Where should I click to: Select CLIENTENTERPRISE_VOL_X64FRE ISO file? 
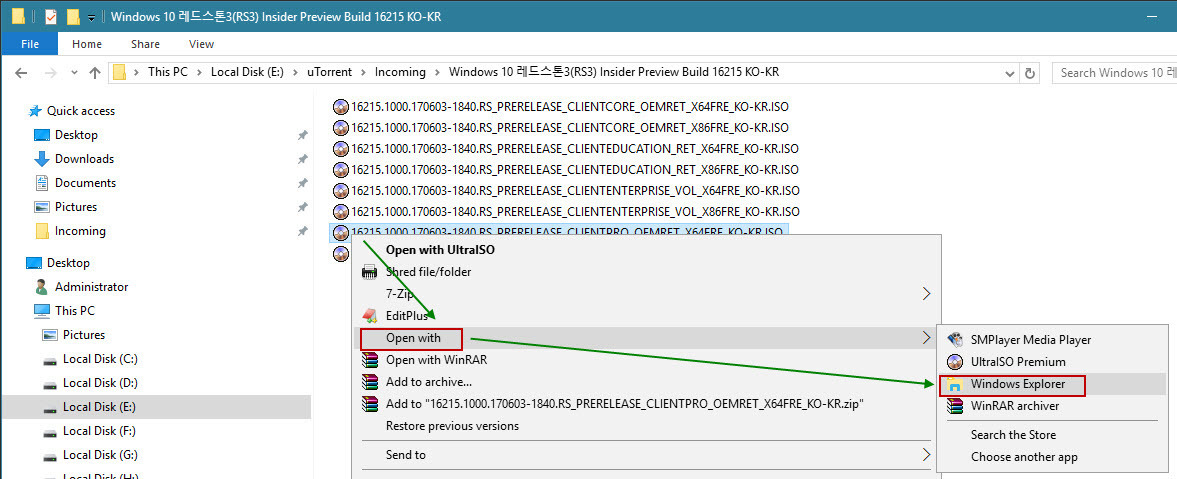(575, 191)
